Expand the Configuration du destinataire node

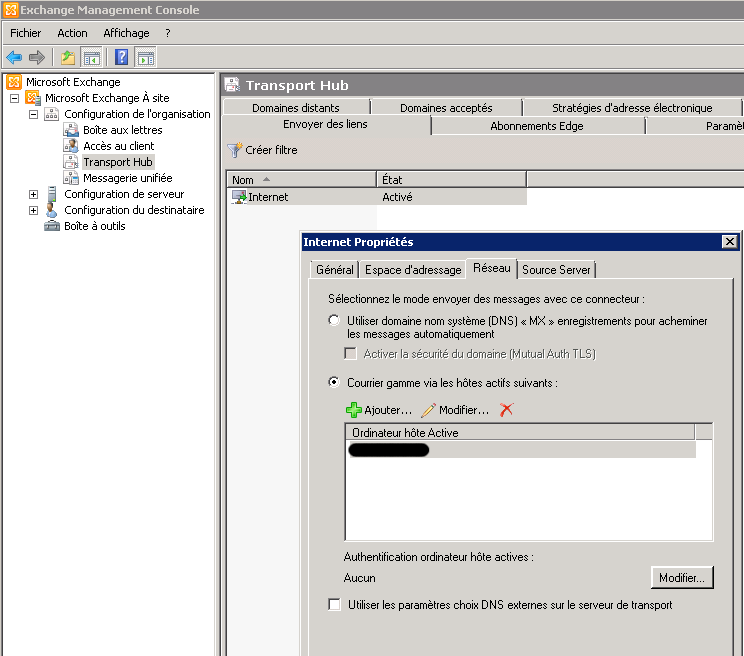pos(33,210)
